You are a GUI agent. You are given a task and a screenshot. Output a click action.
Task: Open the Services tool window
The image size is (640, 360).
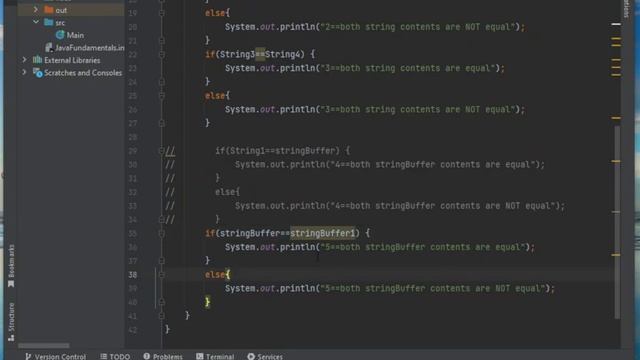click(x=265, y=356)
